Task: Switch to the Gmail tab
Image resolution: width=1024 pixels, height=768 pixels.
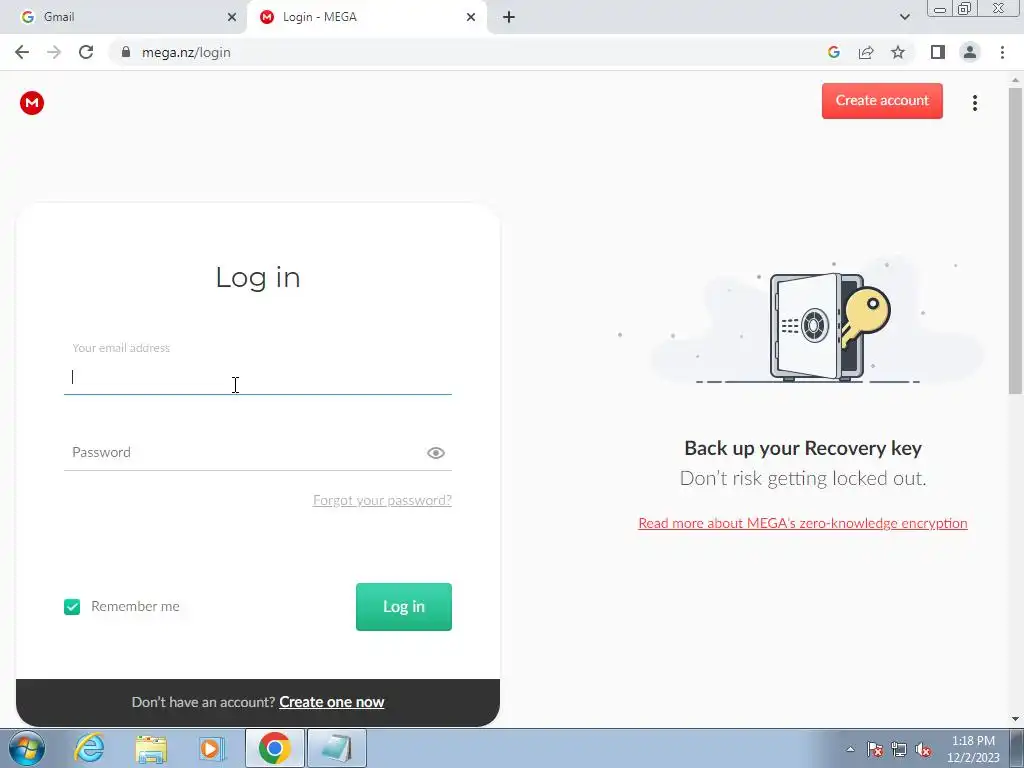Action: [x=124, y=17]
